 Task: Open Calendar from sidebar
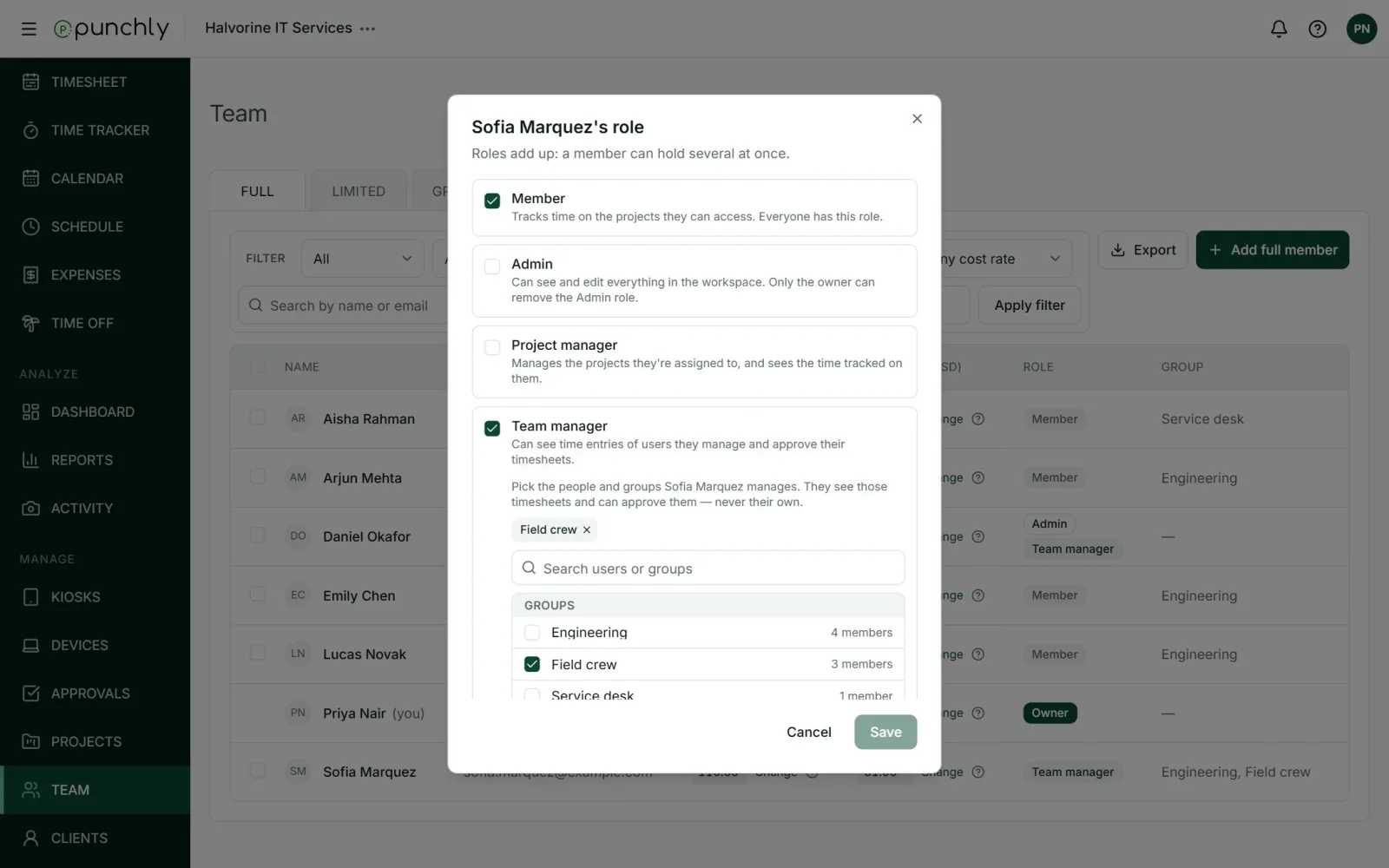(95, 178)
